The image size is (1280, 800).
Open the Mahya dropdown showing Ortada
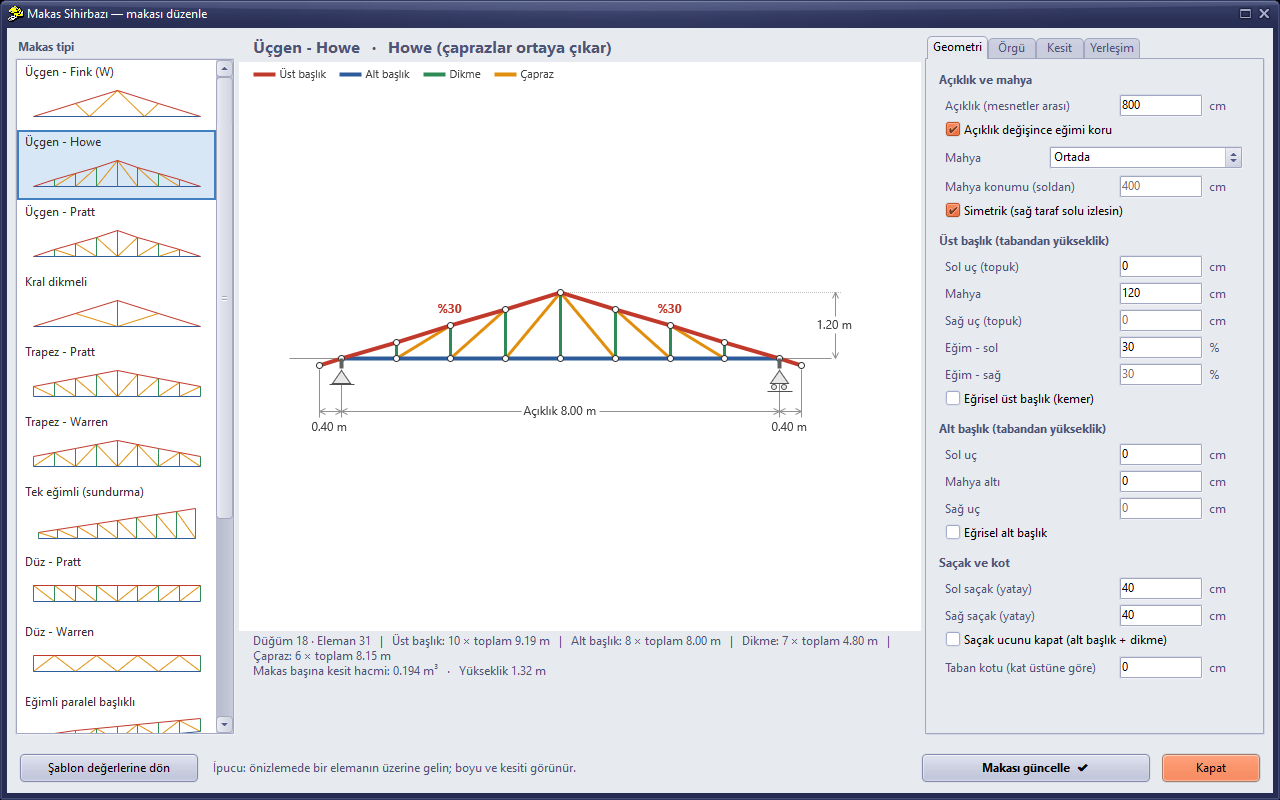pyautogui.click(x=1145, y=157)
